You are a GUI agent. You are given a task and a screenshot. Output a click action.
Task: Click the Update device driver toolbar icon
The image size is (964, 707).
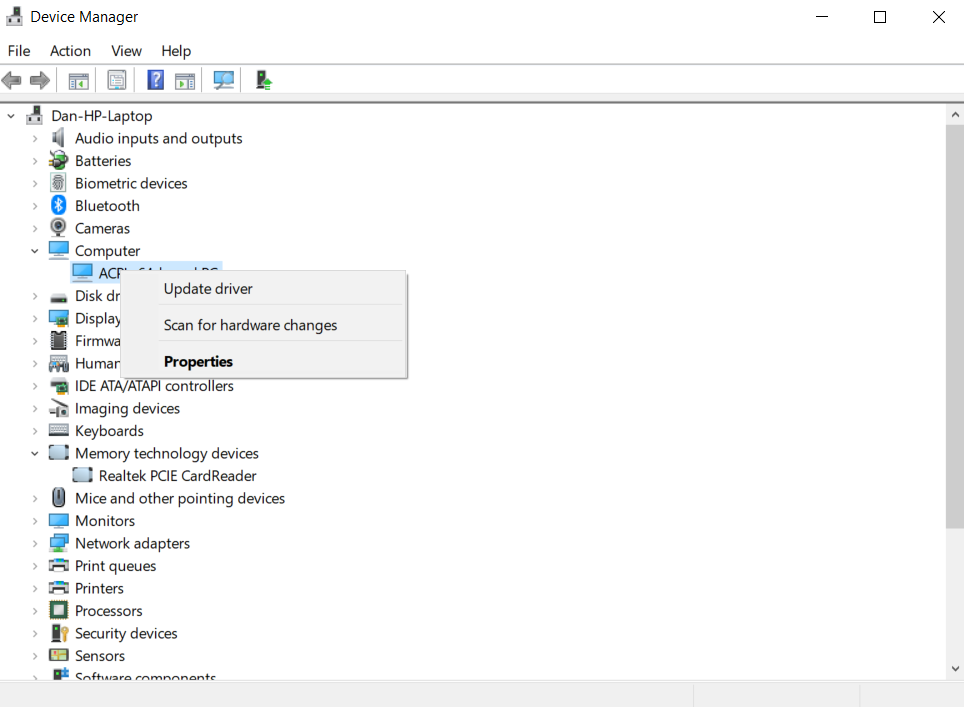coord(263,80)
